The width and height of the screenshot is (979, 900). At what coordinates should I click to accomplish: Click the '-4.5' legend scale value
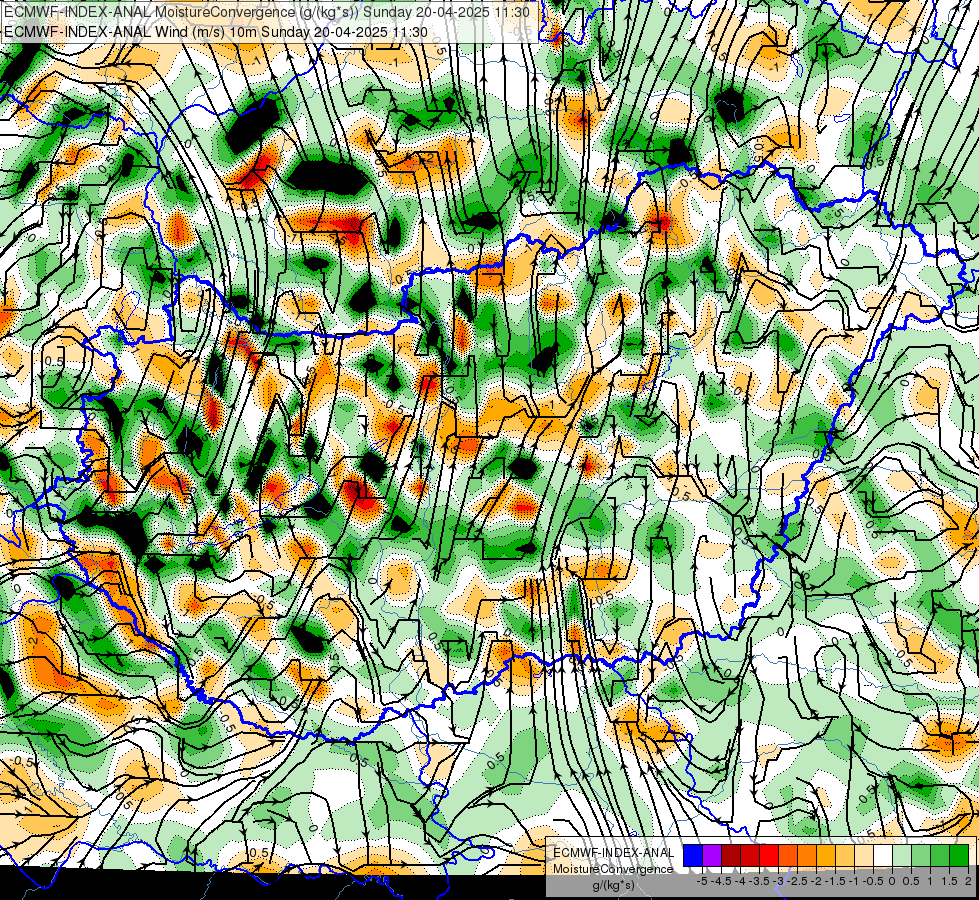tap(722, 881)
